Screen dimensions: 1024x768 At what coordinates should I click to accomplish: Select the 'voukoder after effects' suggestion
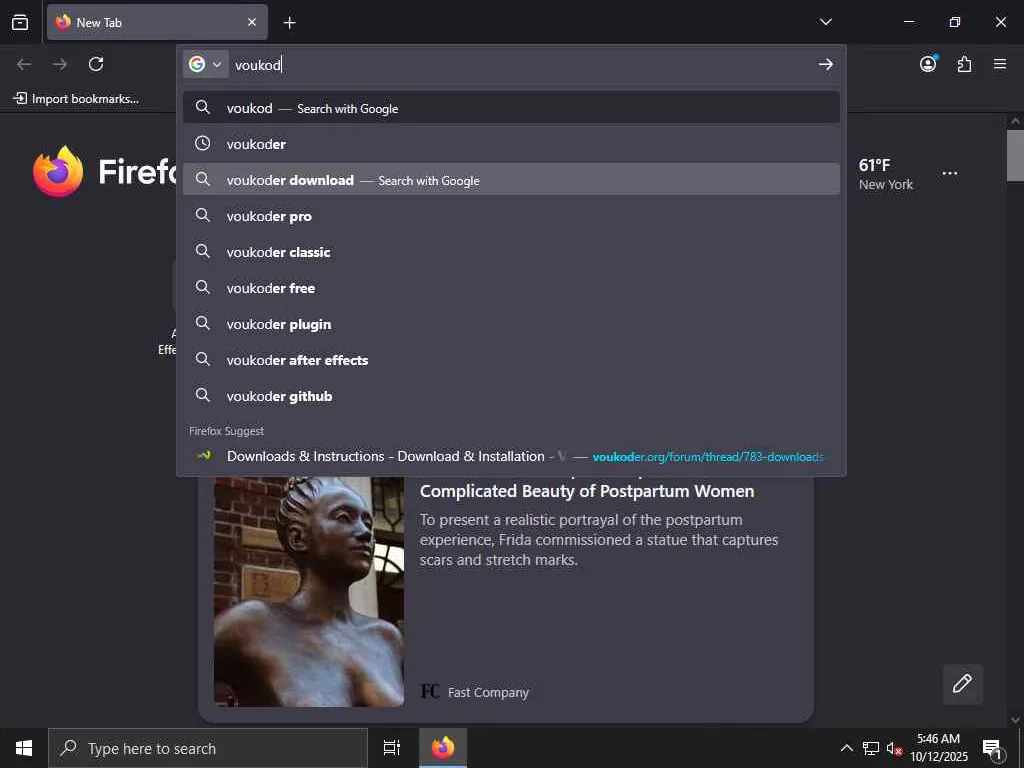click(x=511, y=360)
